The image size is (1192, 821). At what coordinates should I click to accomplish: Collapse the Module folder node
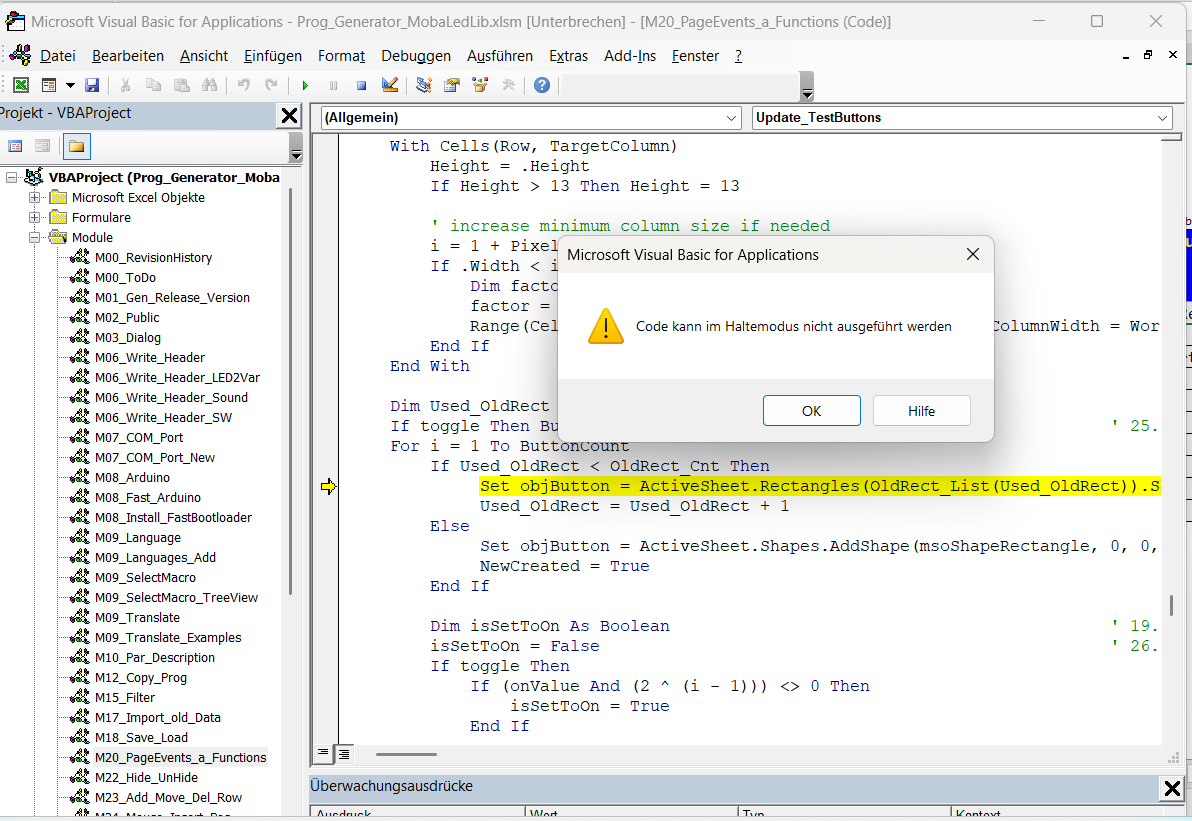[35, 237]
